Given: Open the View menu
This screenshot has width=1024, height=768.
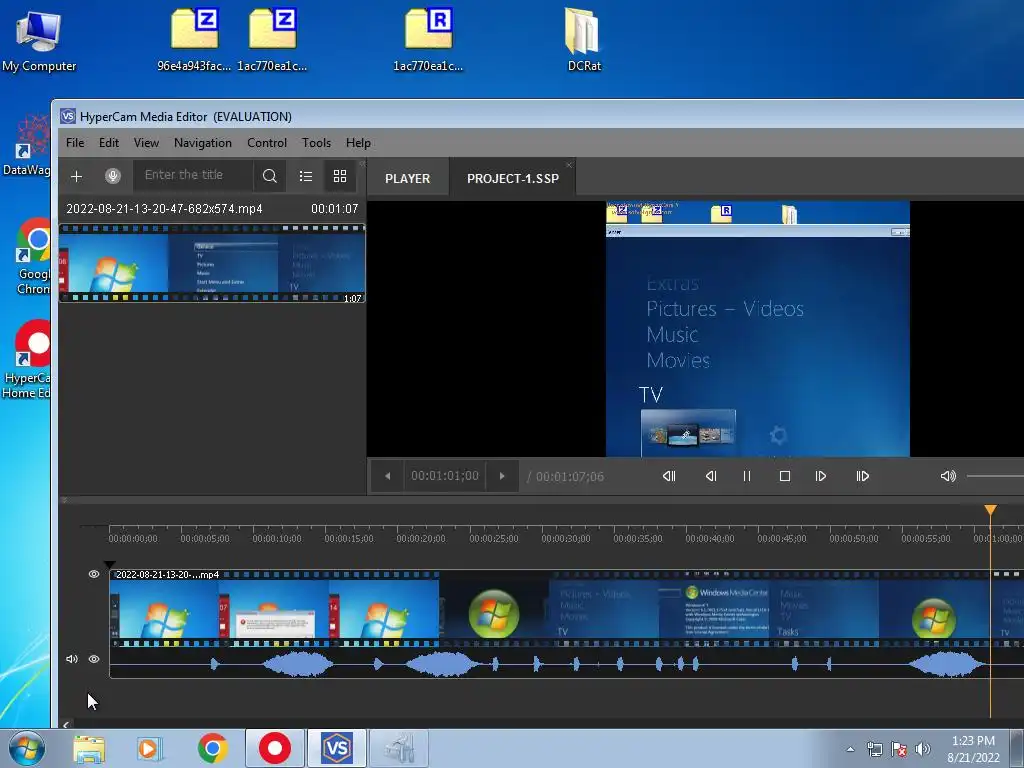Looking at the screenshot, I should 146,142.
